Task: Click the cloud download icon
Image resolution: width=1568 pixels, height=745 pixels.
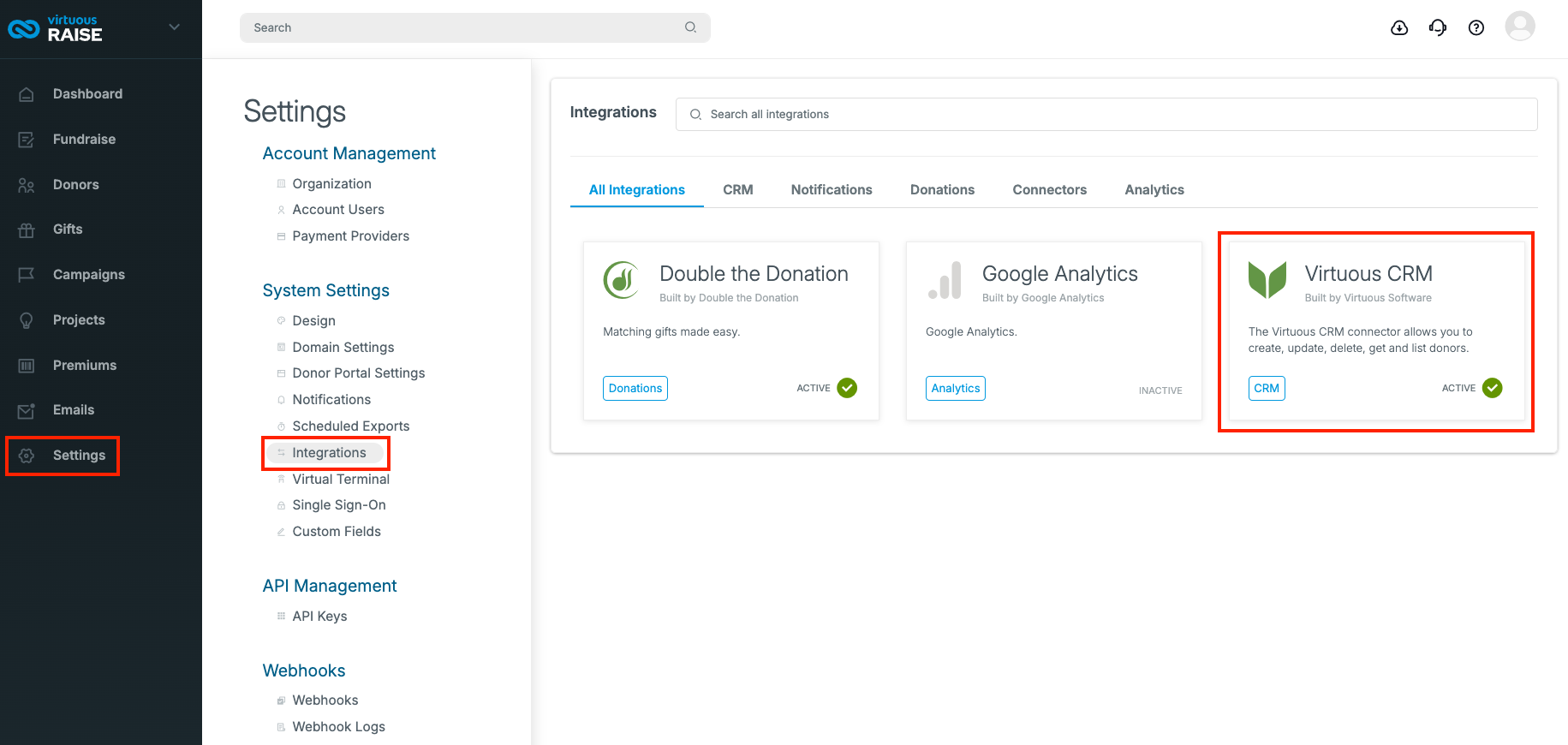Action: pyautogui.click(x=1399, y=28)
